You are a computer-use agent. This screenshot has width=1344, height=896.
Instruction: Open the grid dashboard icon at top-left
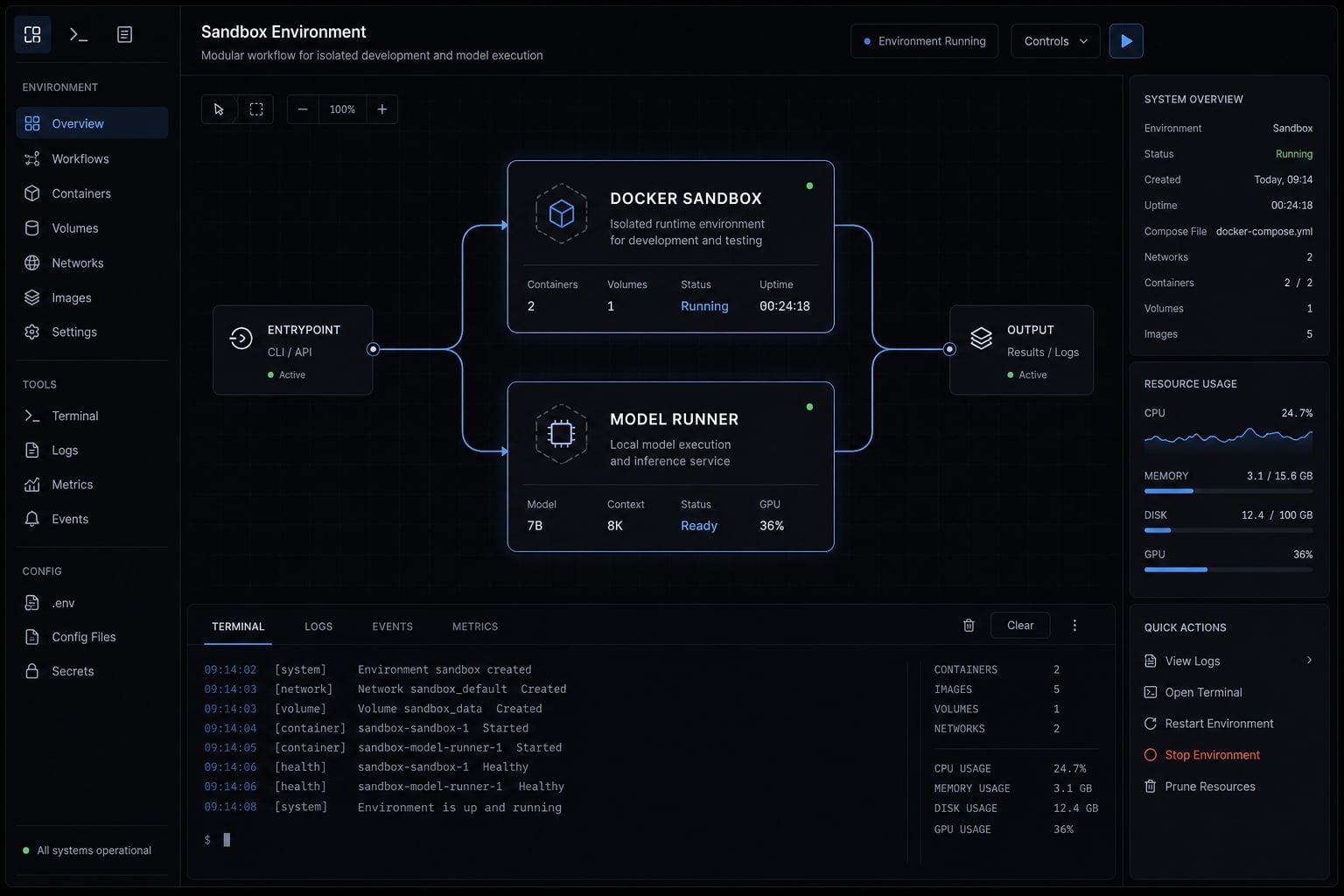32,34
